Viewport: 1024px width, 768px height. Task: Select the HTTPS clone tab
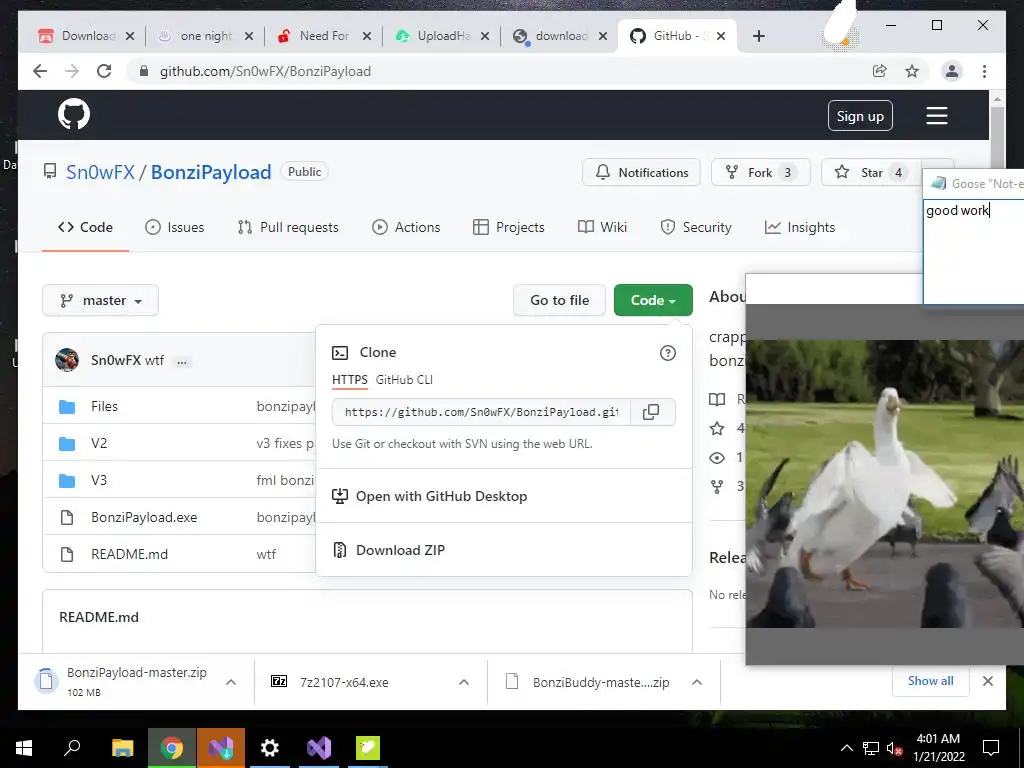pos(349,380)
